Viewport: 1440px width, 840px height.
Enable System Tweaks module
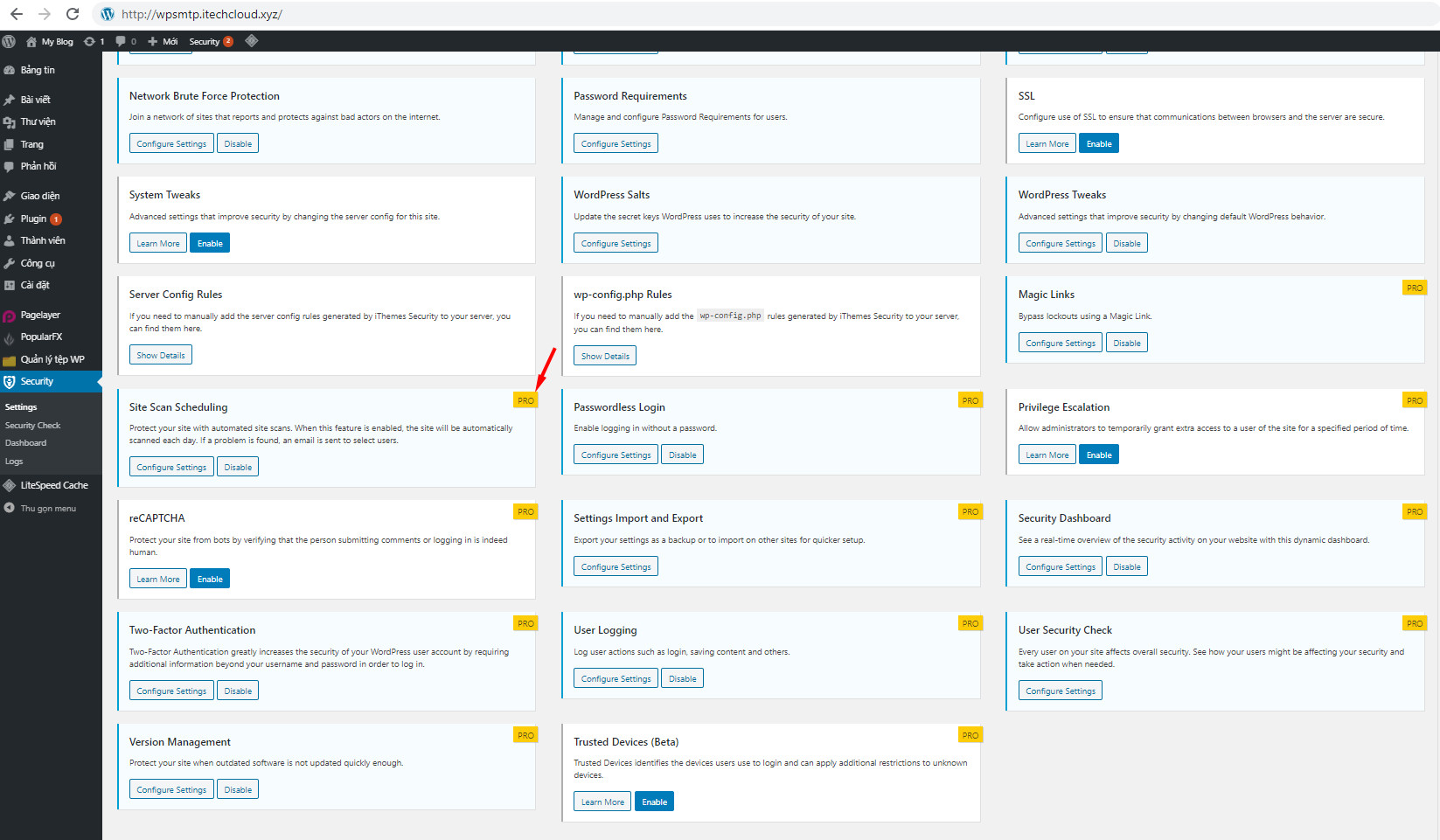pos(210,243)
